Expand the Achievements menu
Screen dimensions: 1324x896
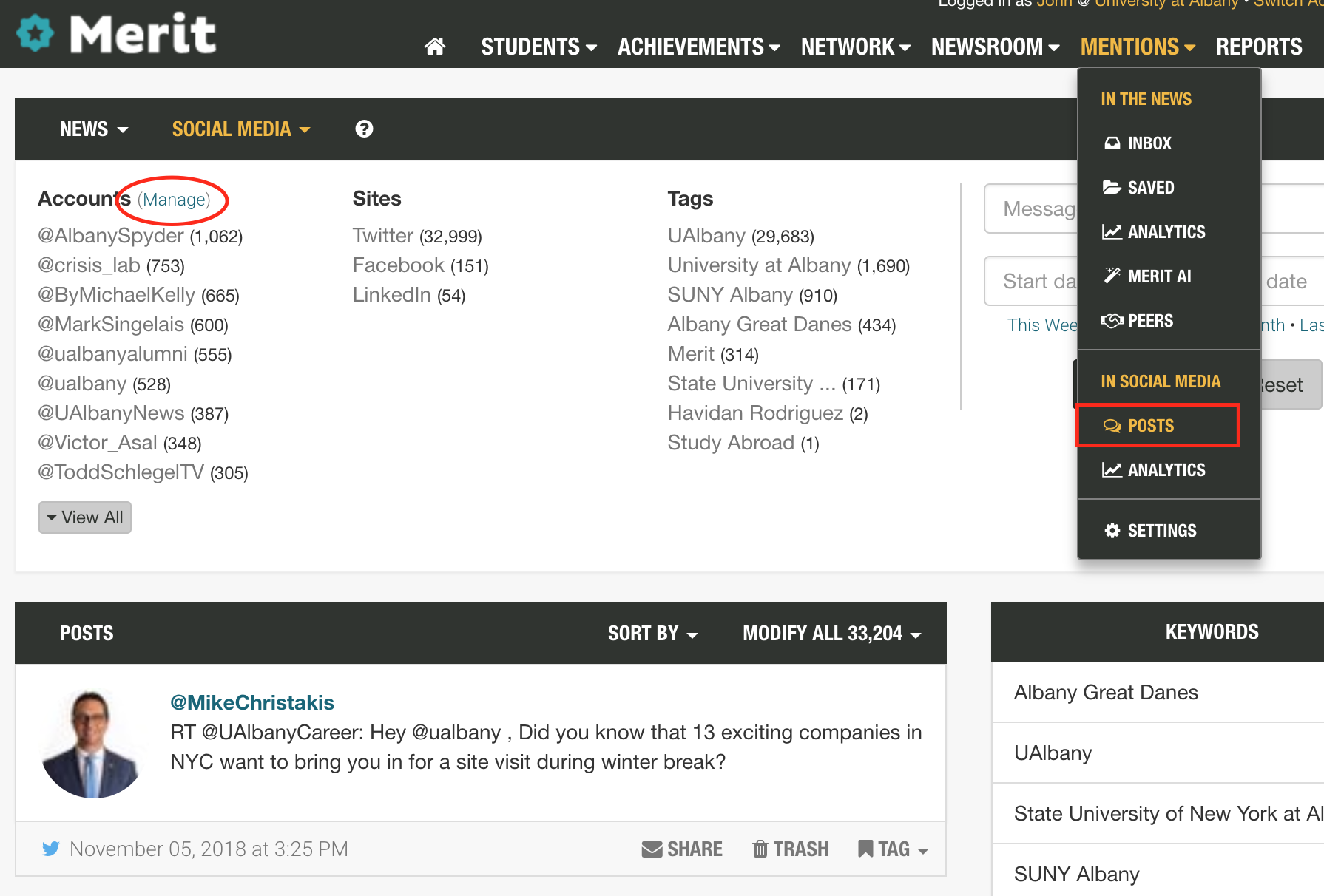698,47
